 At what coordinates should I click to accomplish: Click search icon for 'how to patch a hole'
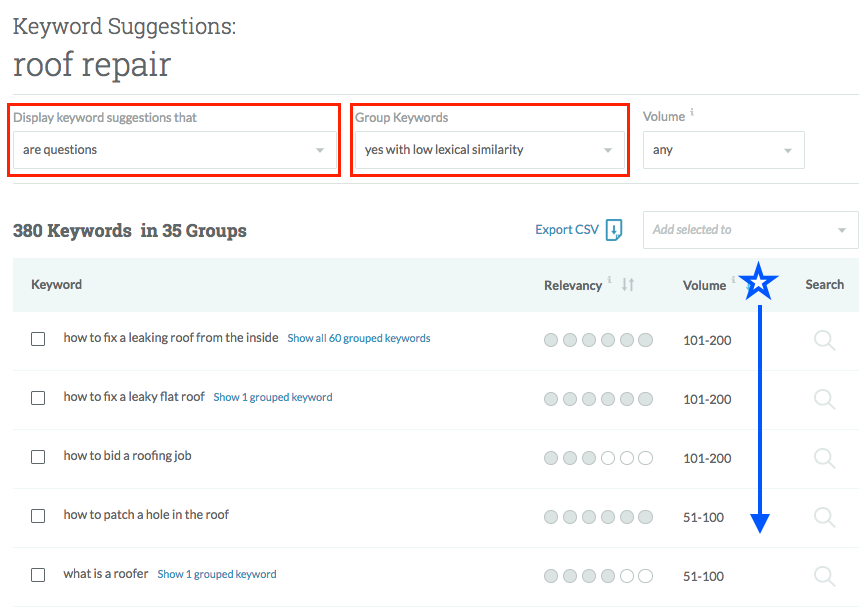(x=824, y=517)
